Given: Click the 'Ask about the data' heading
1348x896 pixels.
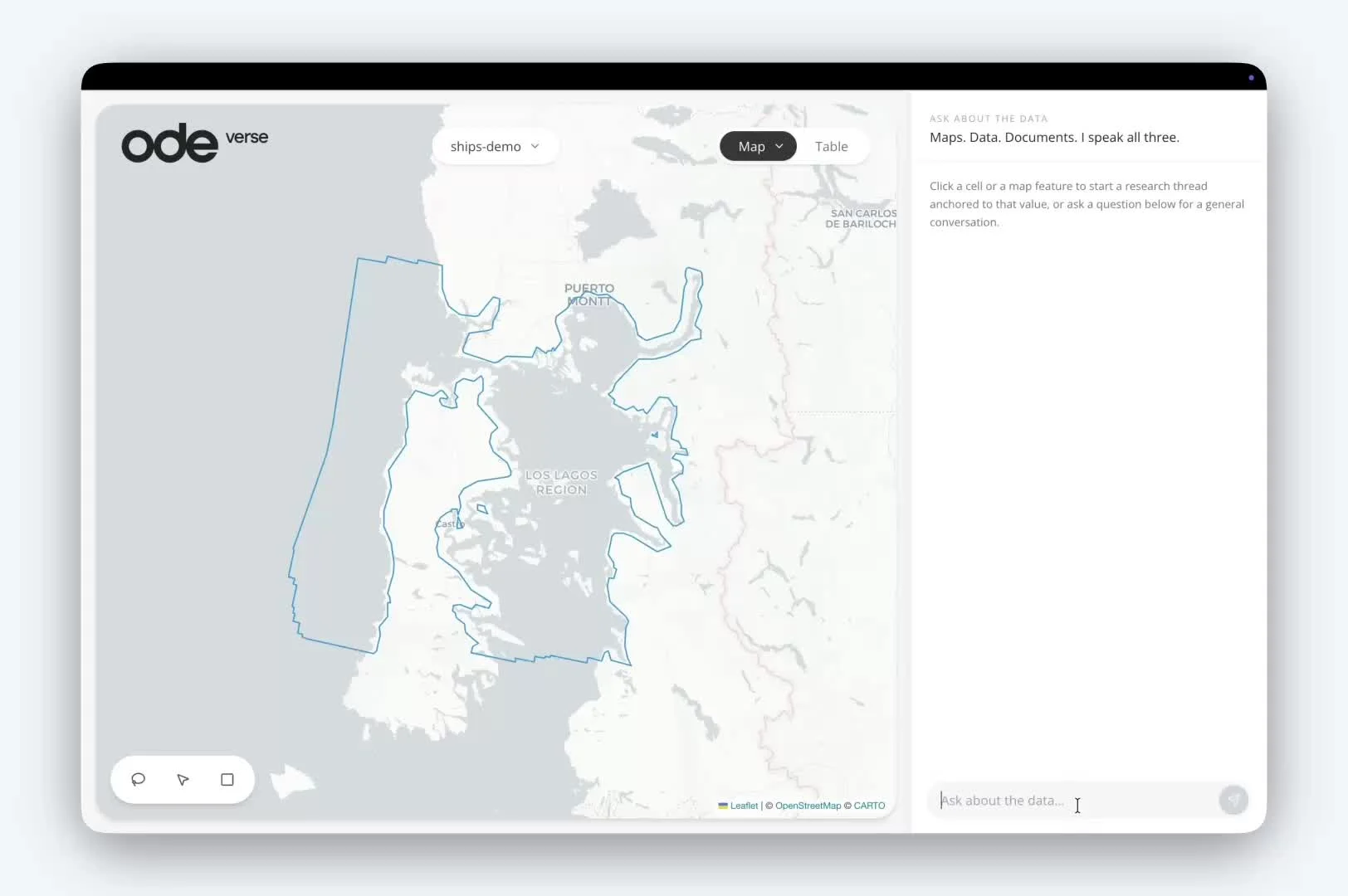Looking at the screenshot, I should 989,119.
